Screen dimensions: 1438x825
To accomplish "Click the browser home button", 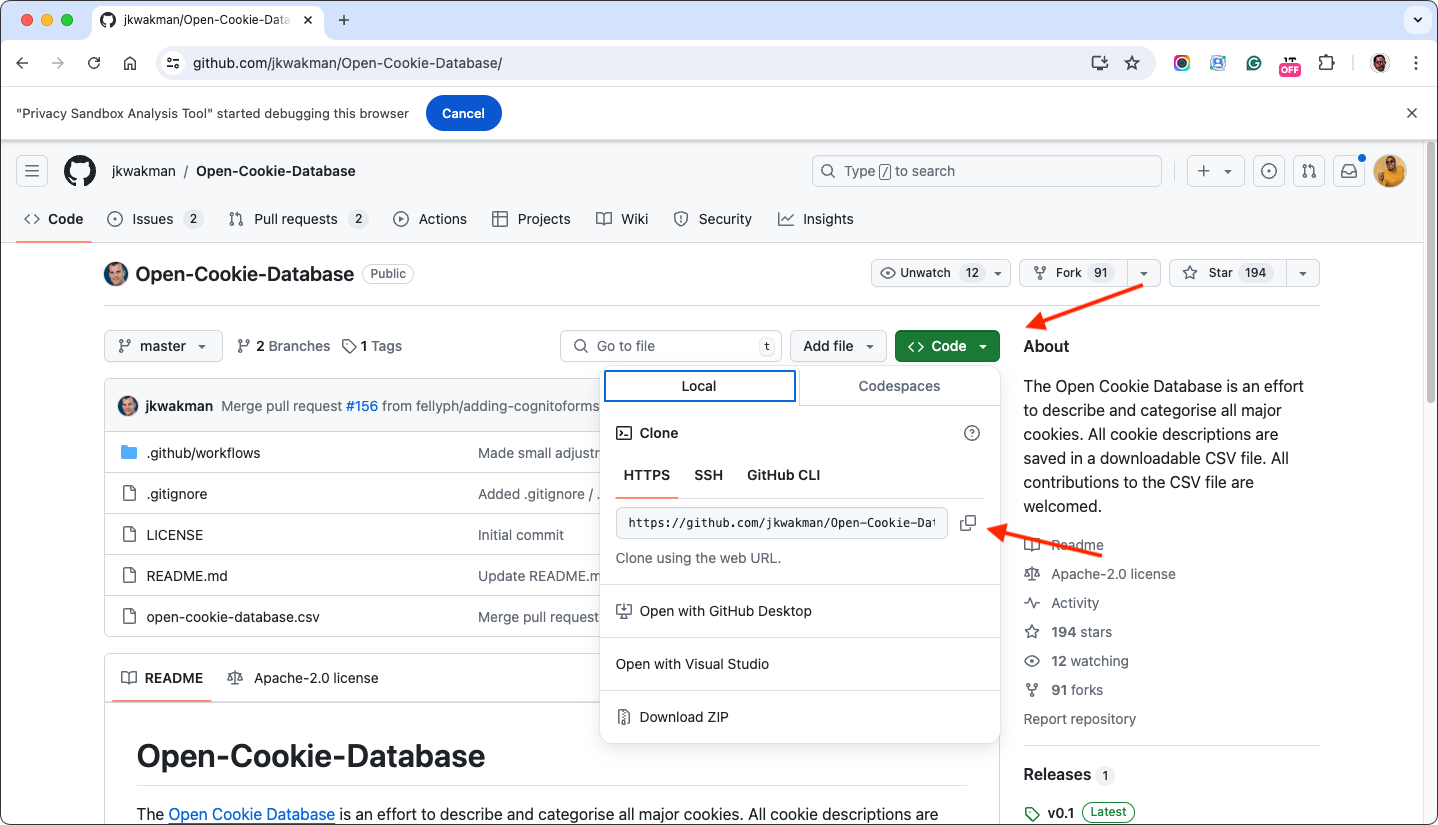I will [130, 63].
